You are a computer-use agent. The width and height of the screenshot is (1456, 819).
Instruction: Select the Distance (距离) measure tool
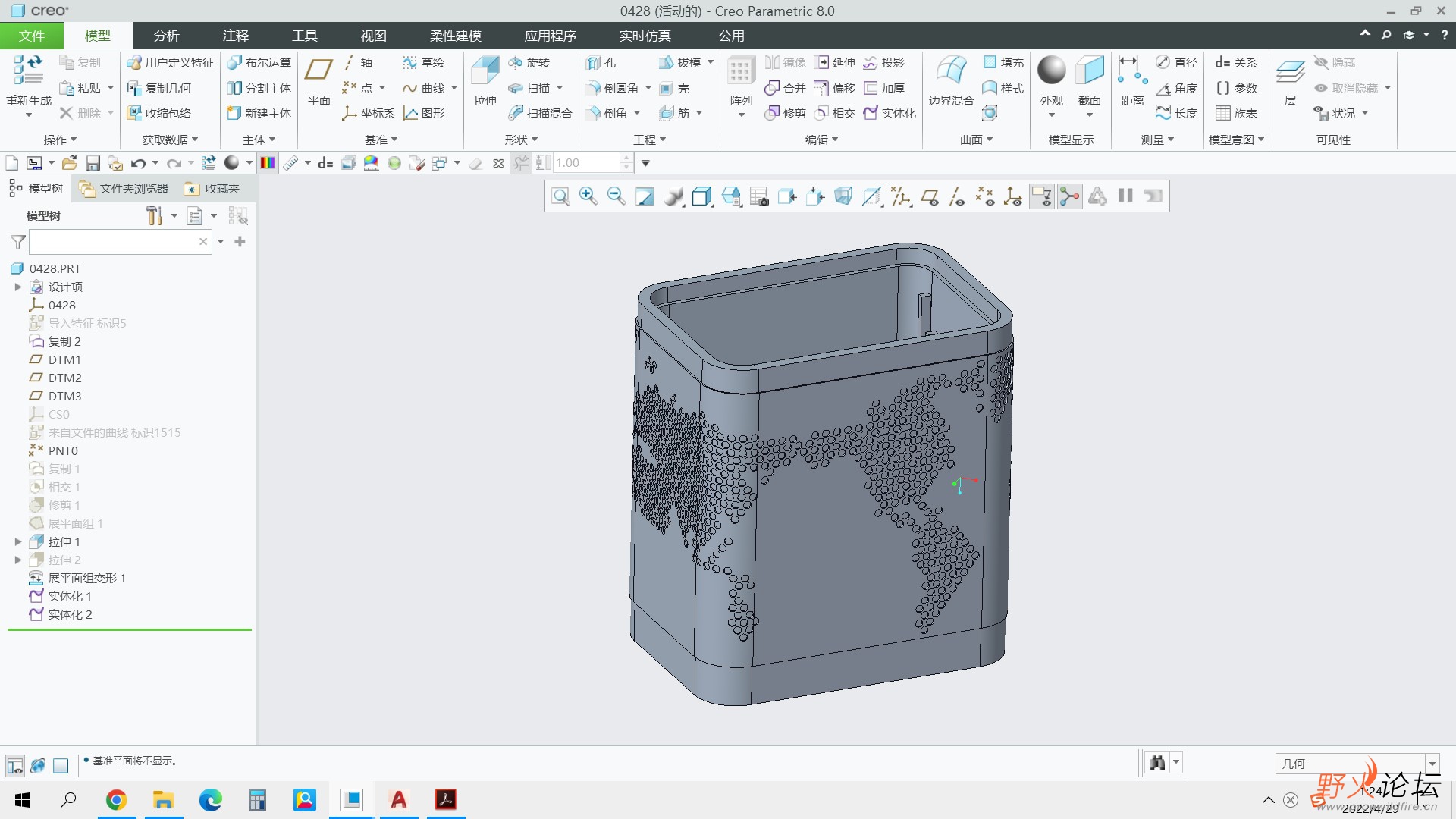(1132, 81)
